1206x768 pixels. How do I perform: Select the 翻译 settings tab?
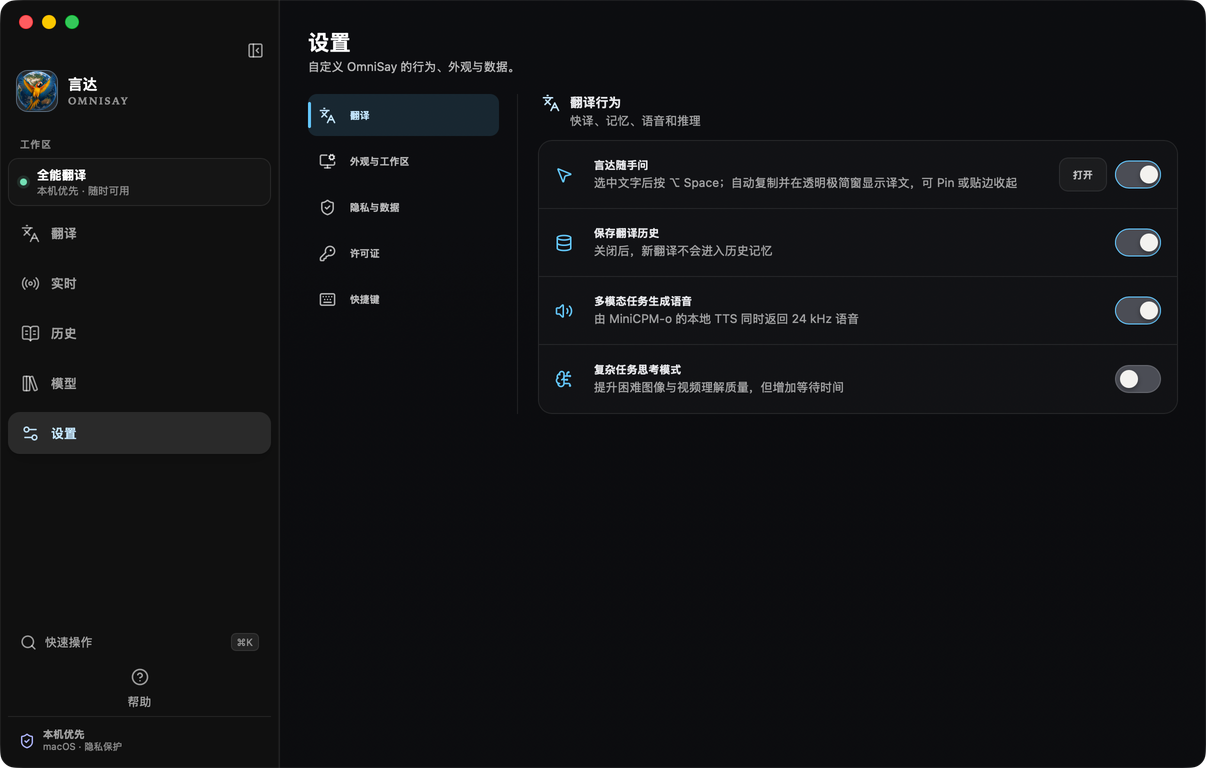coord(403,115)
